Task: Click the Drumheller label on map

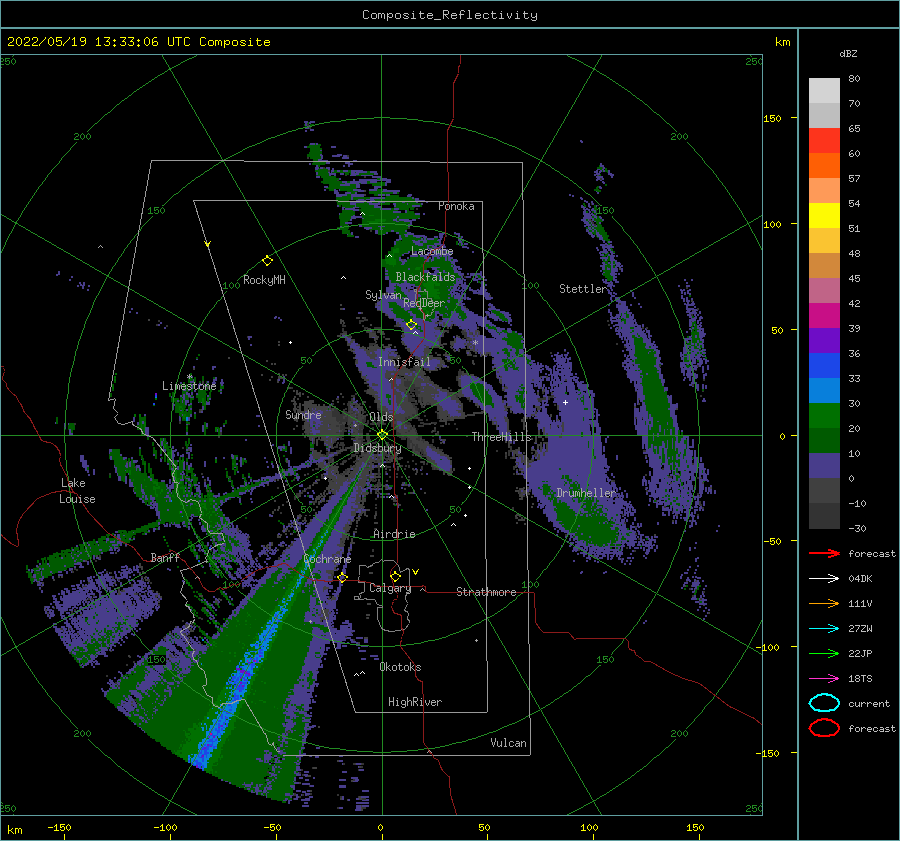Action: (x=585, y=493)
